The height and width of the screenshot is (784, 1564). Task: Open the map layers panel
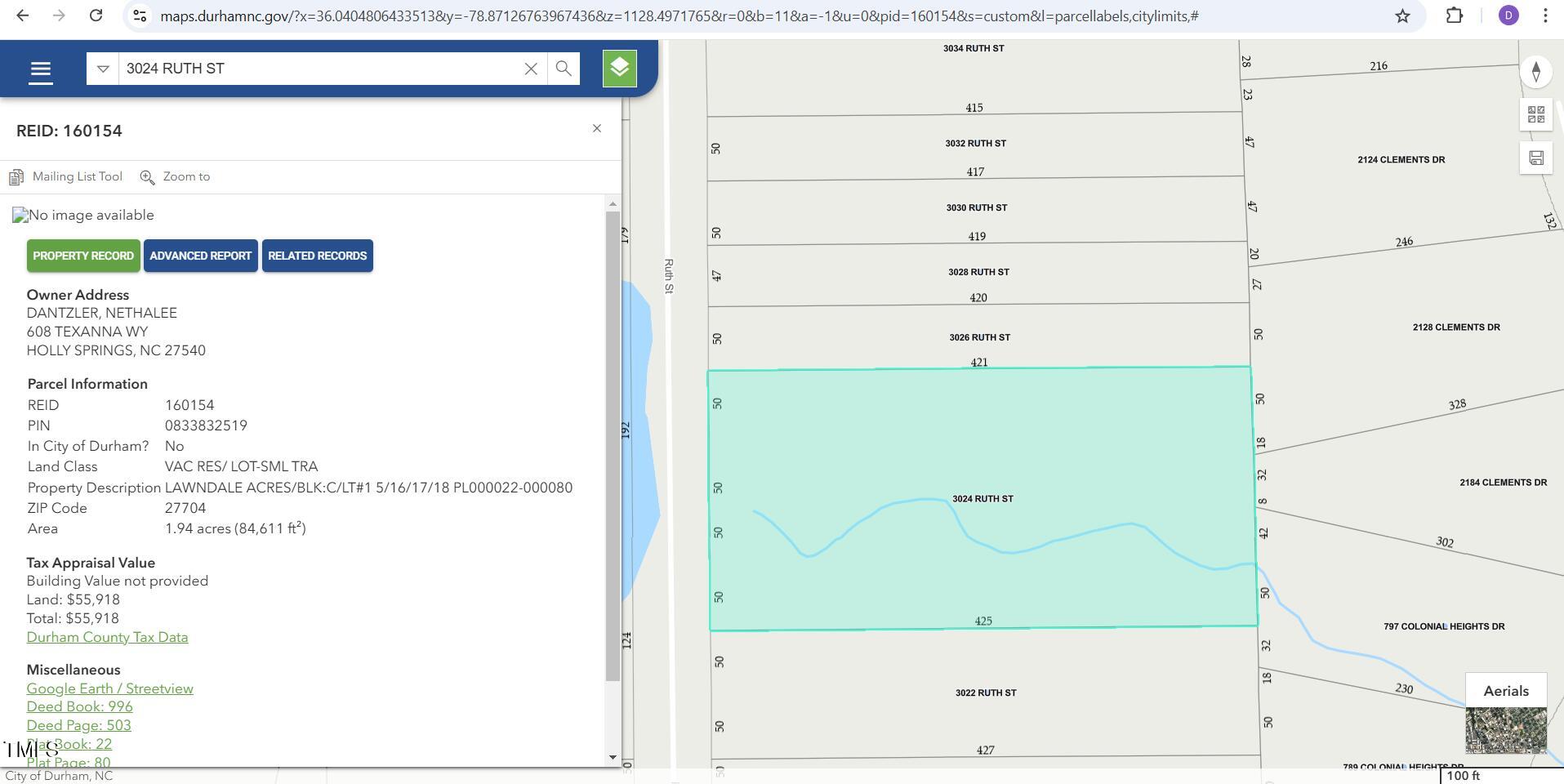tap(619, 68)
